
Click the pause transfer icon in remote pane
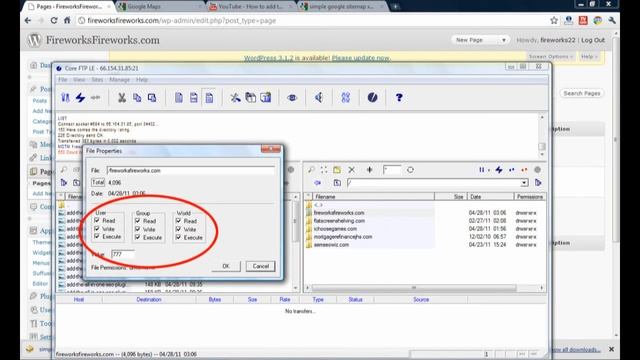click(x=482, y=170)
